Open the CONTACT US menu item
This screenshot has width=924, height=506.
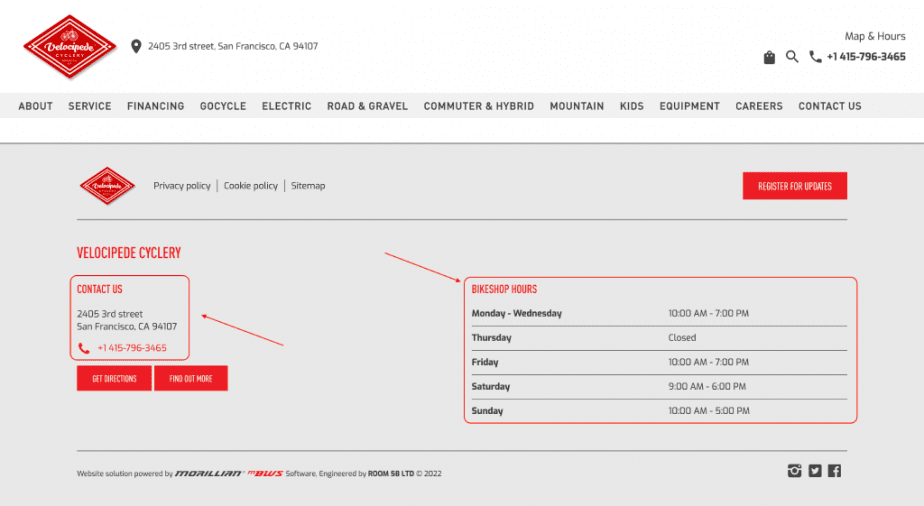(830, 106)
